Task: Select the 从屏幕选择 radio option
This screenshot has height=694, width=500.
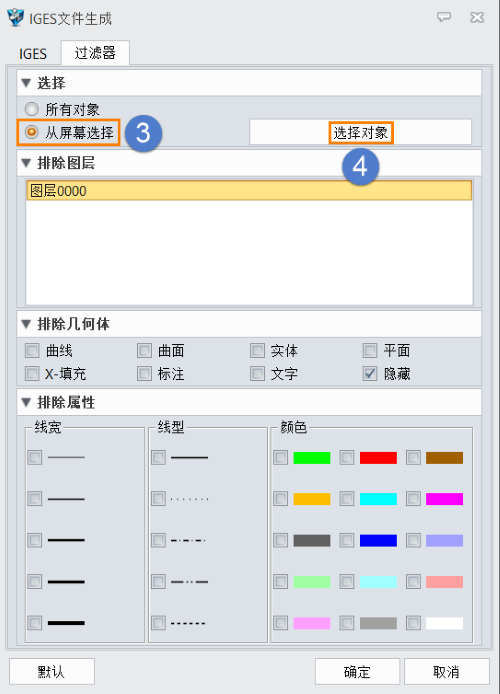Action: click(x=31, y=132)
